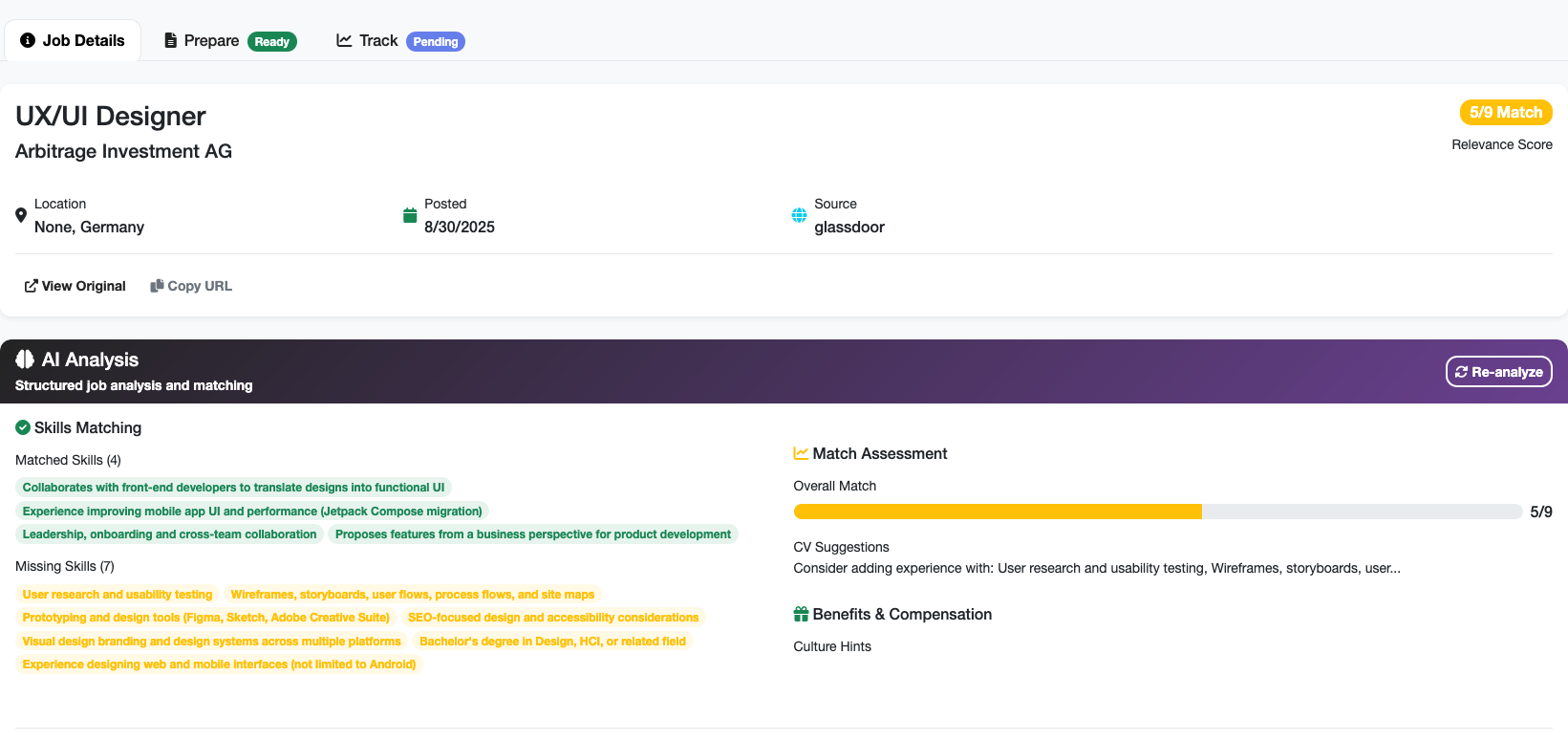Switch to the Prepare tab

coord(229,40)
